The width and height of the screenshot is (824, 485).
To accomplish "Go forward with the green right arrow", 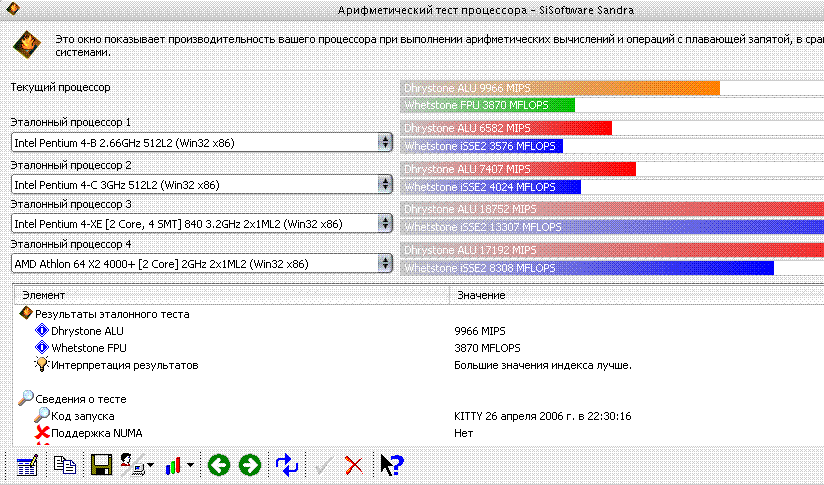I will (250, 465).
